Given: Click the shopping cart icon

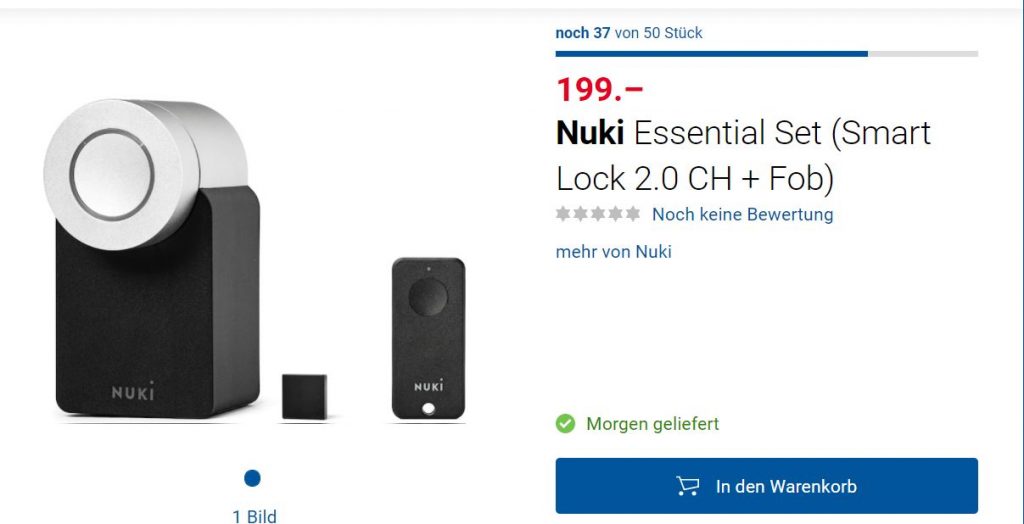Looking at the screenshot, I should [x=688, y=486].
